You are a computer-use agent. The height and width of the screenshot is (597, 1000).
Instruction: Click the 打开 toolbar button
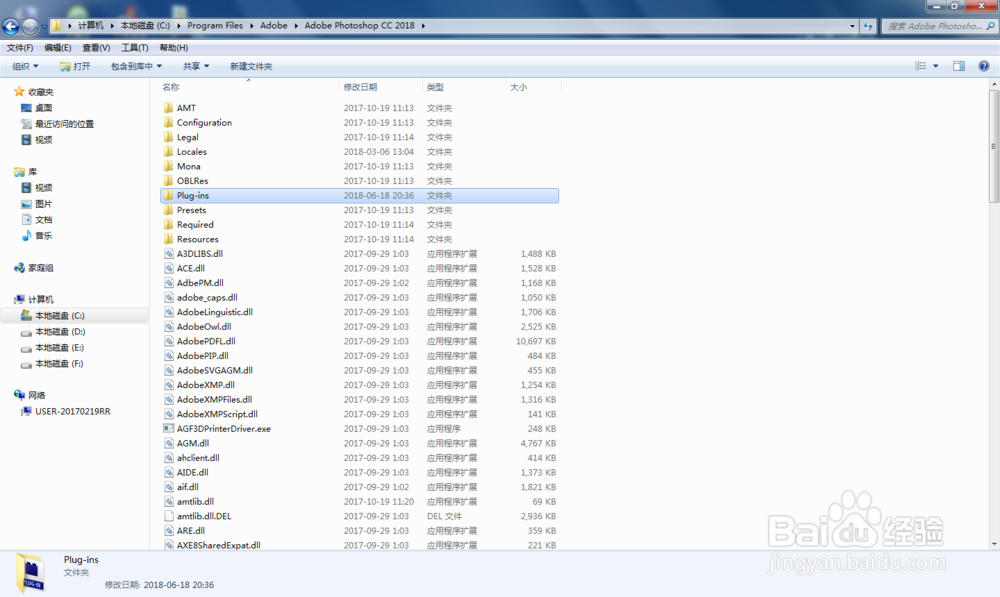click(x=75, y=66)
